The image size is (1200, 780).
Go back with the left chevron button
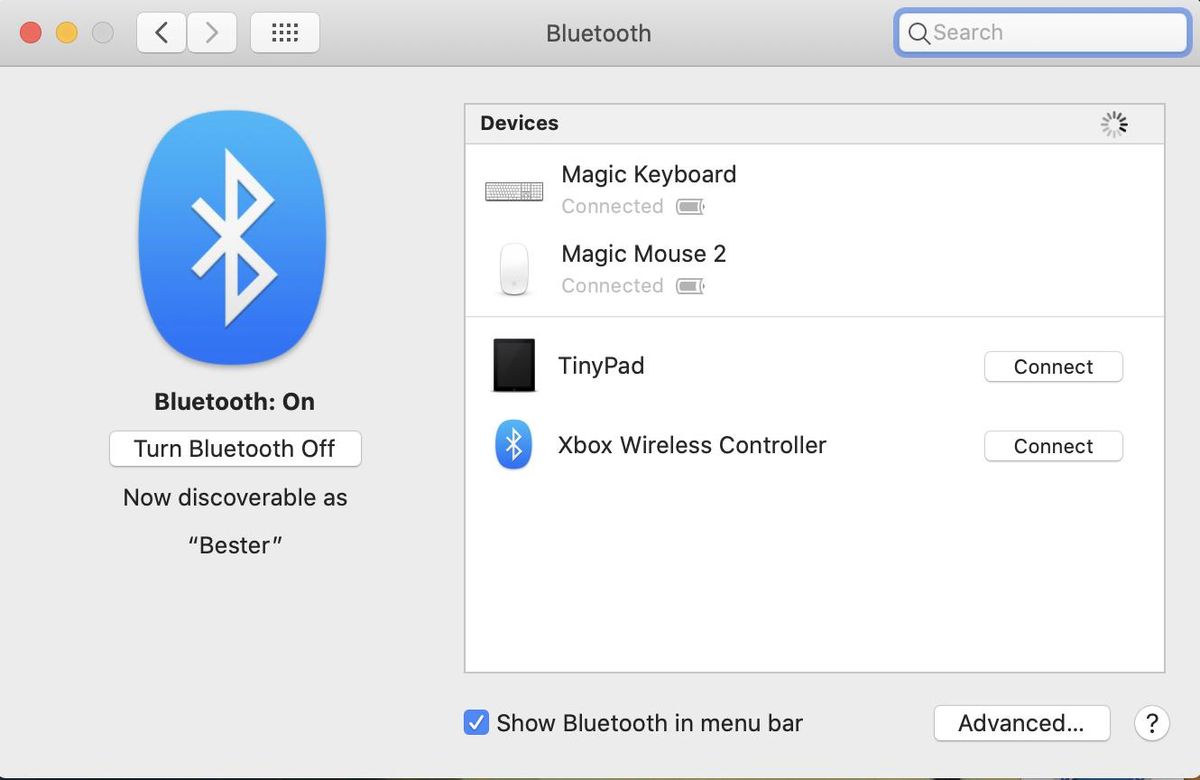[161, 33]
